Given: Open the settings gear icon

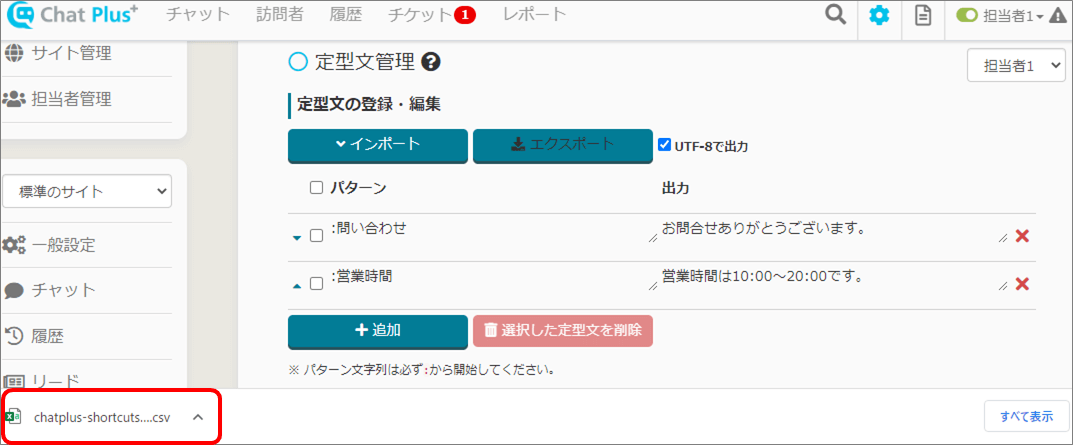Looking at the screenshot, I should coord(879,16).
